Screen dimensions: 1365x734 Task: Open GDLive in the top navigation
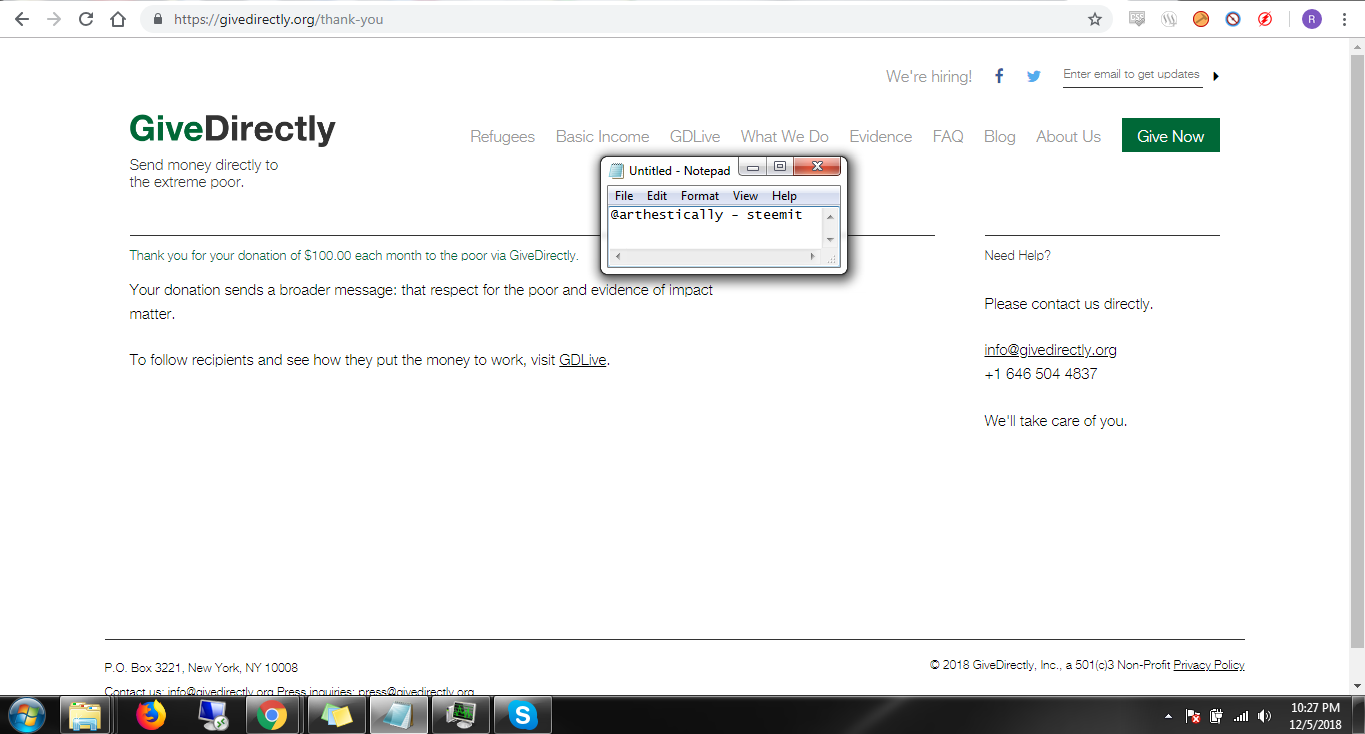click(x=695, y=136)
